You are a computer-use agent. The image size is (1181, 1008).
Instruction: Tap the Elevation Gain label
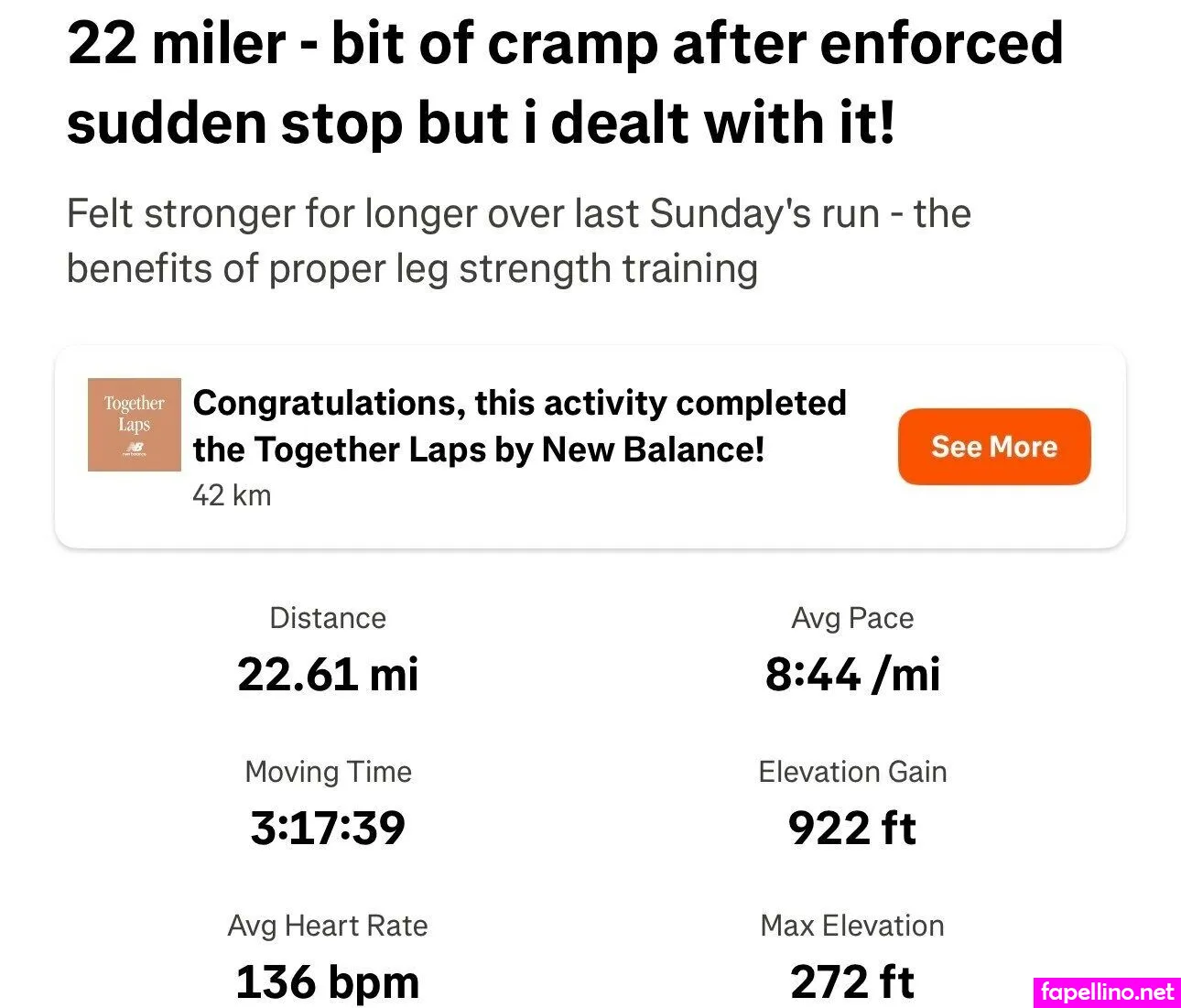tap(852, 772)
